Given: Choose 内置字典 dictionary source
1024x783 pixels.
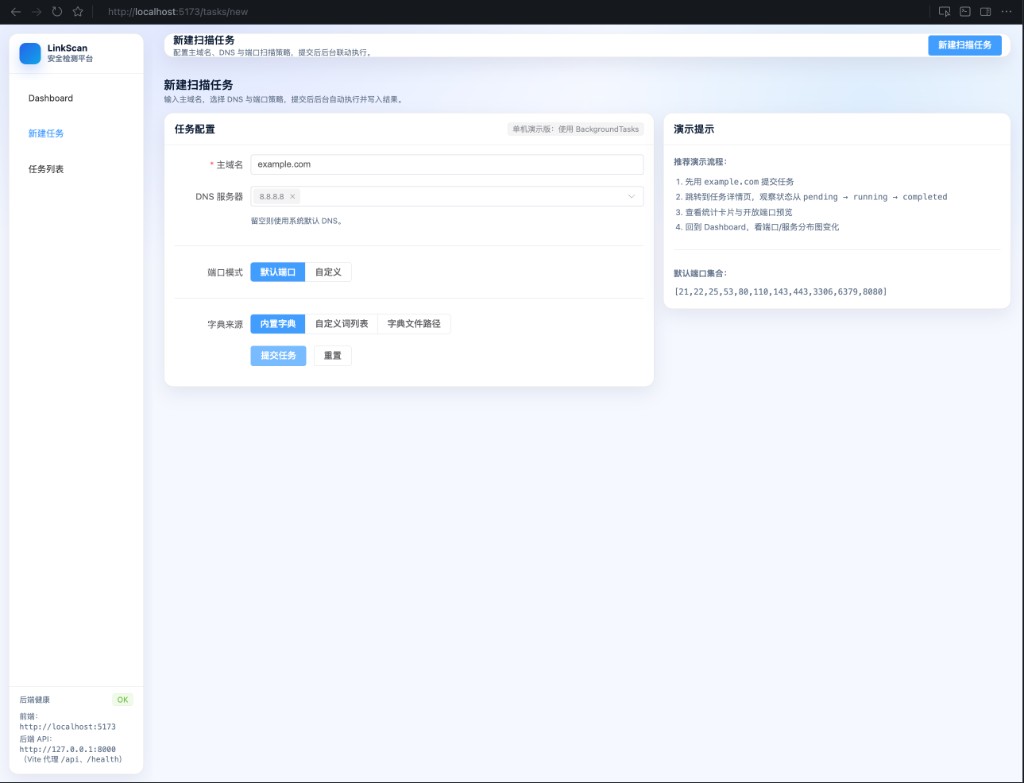Looking at the screenshot, I should [x=278, y=324].
